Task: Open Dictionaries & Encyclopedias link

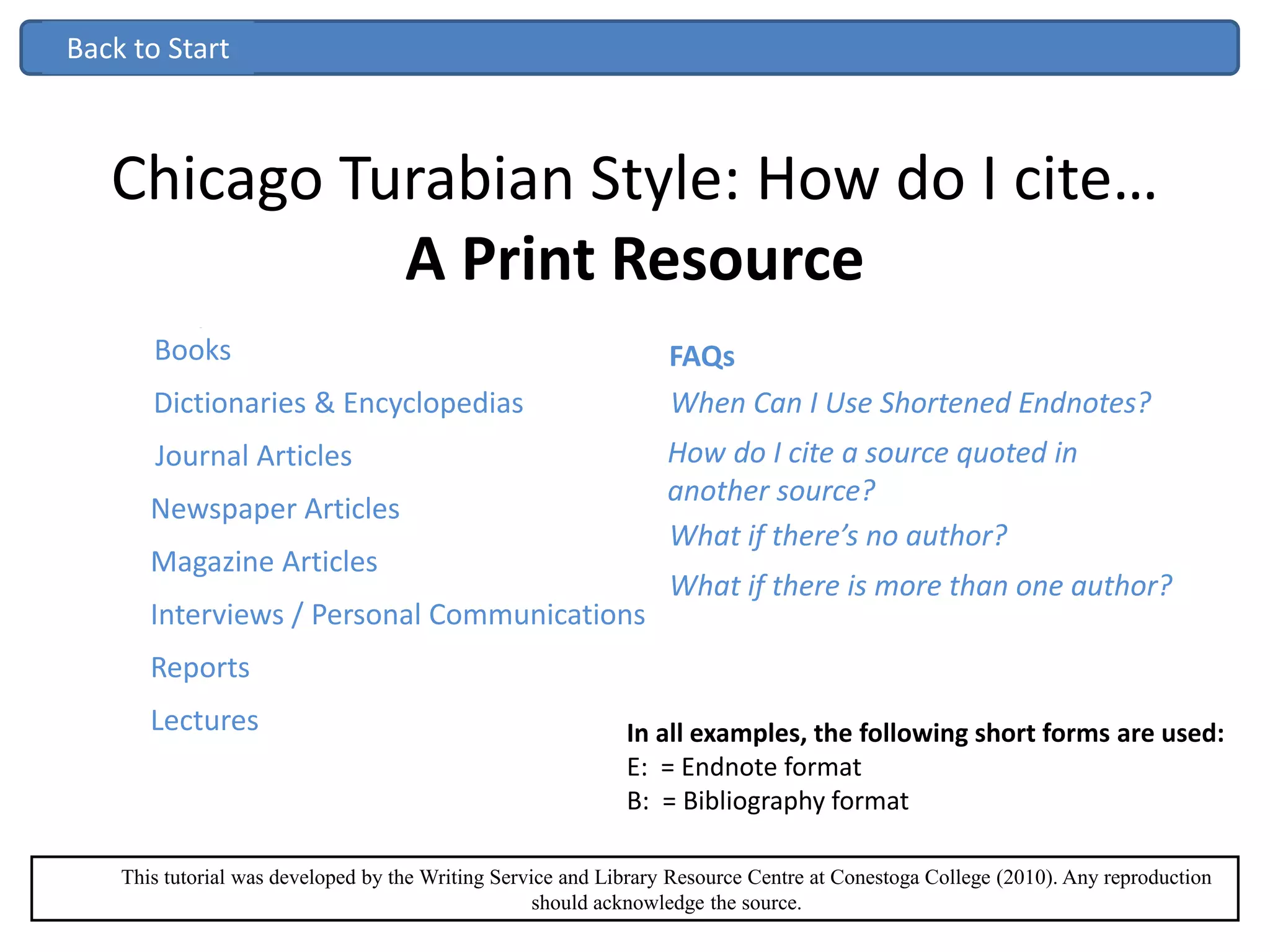Action: pos(339,403)
